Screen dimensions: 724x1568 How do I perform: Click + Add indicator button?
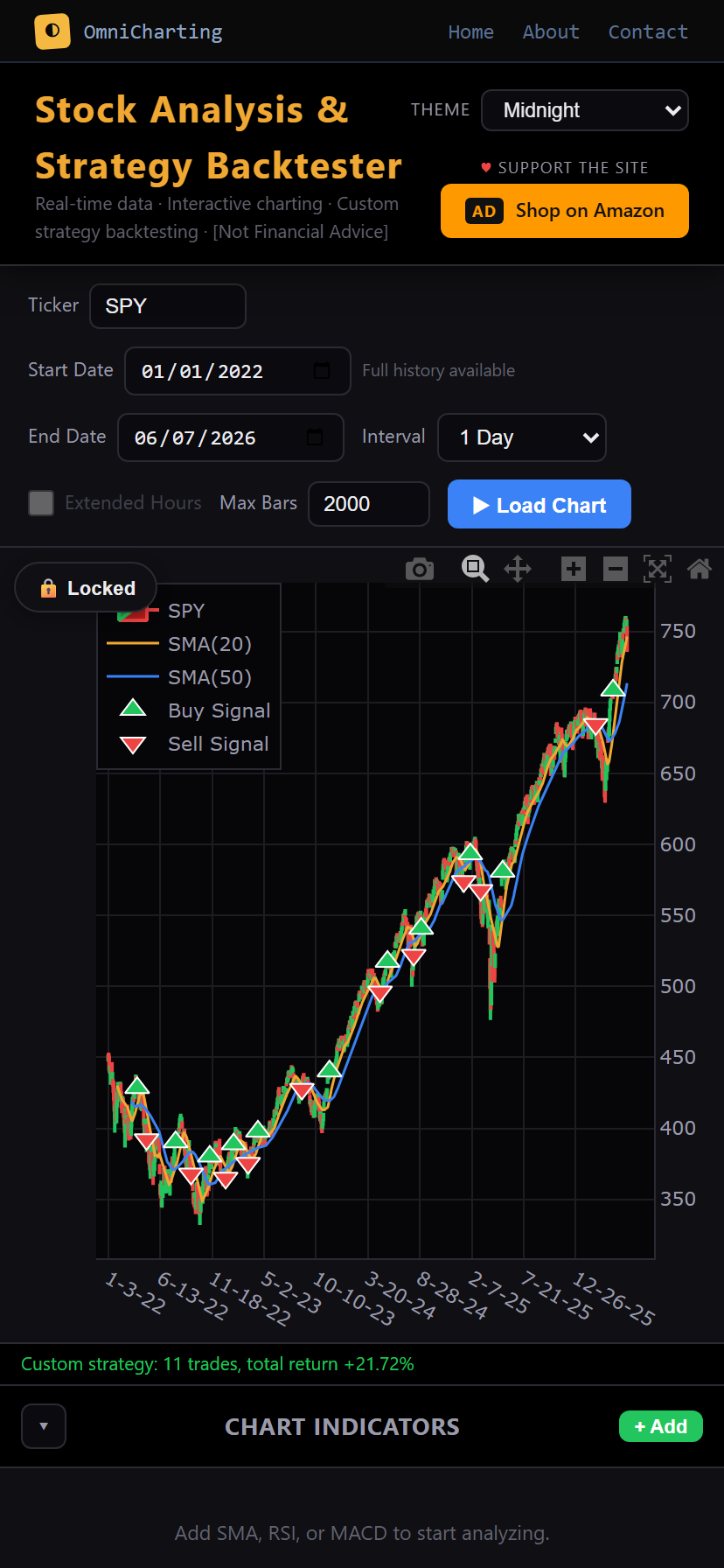coord(661,1426)
